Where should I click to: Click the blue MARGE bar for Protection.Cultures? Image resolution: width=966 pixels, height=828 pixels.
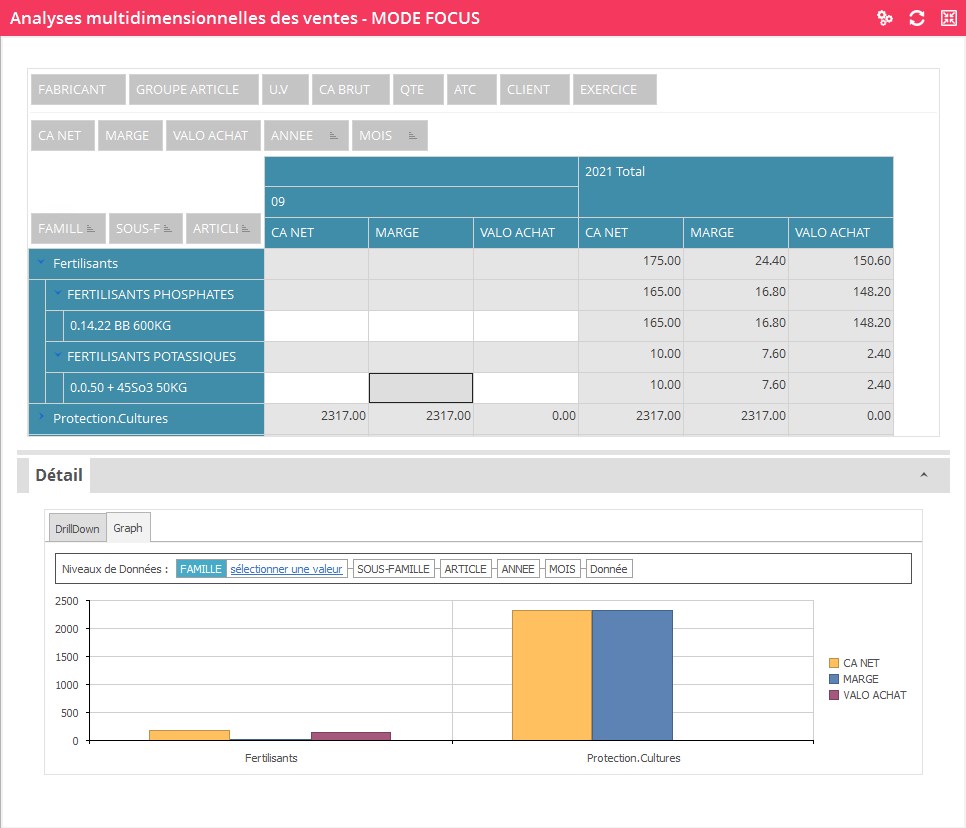[632, 675]
